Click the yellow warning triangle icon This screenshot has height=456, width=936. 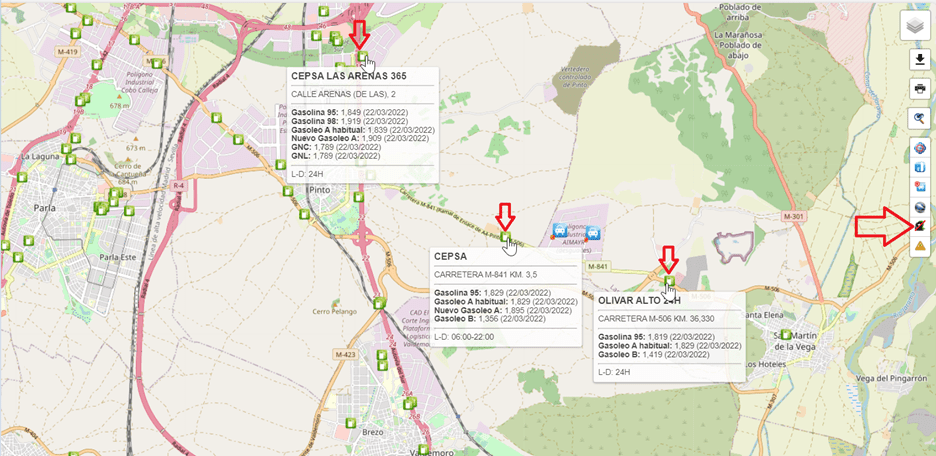(x=920, y=246)
